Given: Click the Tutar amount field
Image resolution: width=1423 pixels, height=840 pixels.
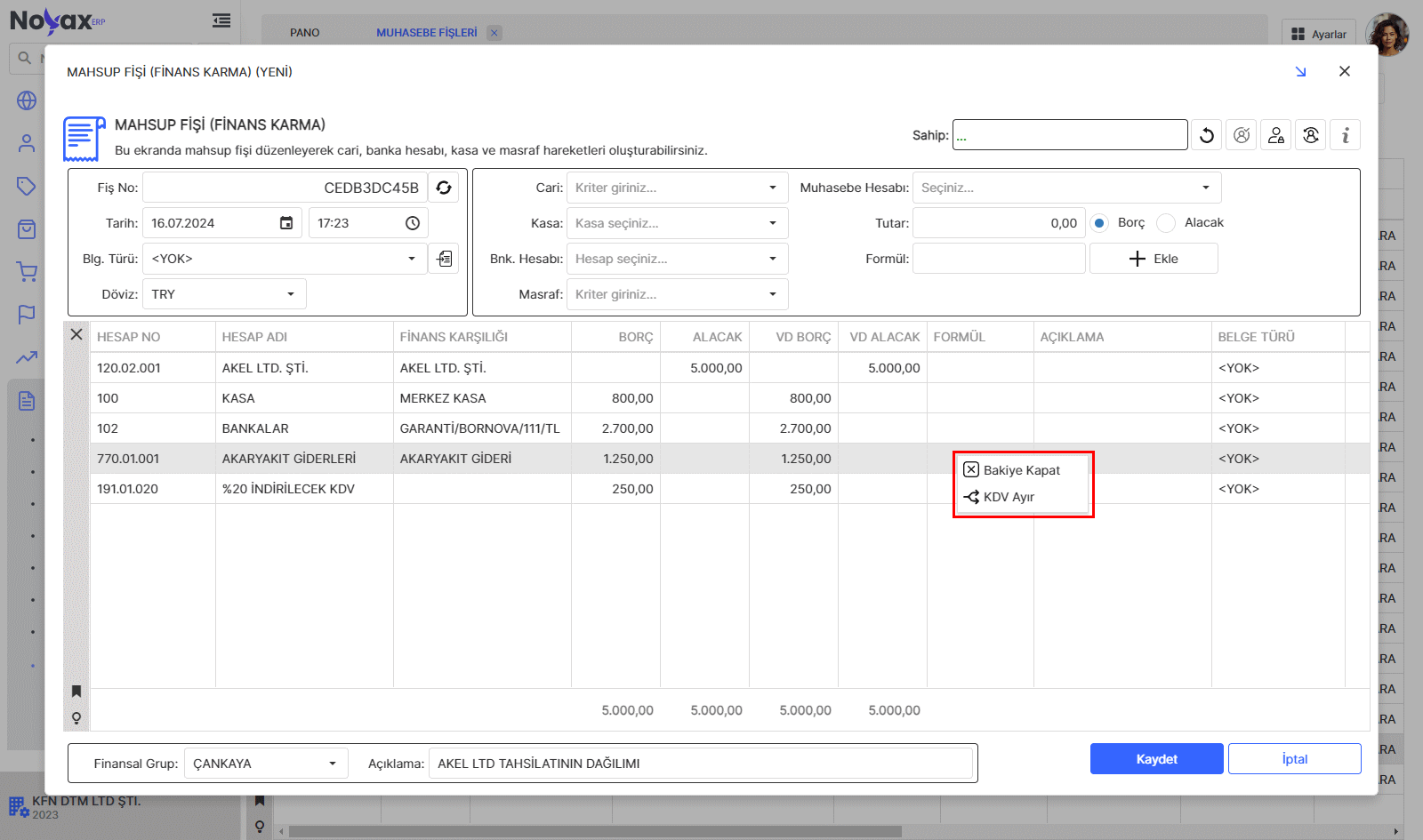Looking at the screenshot, I should pos(999,223).
